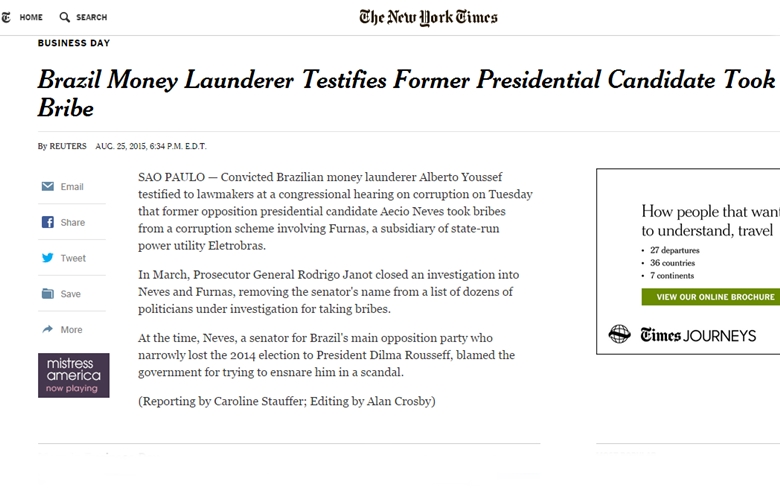Image resolution: width=780 pixels, height=490 pixels.
Task: Click the NYT "T" logo icon
Action: (x=7, y=17)
